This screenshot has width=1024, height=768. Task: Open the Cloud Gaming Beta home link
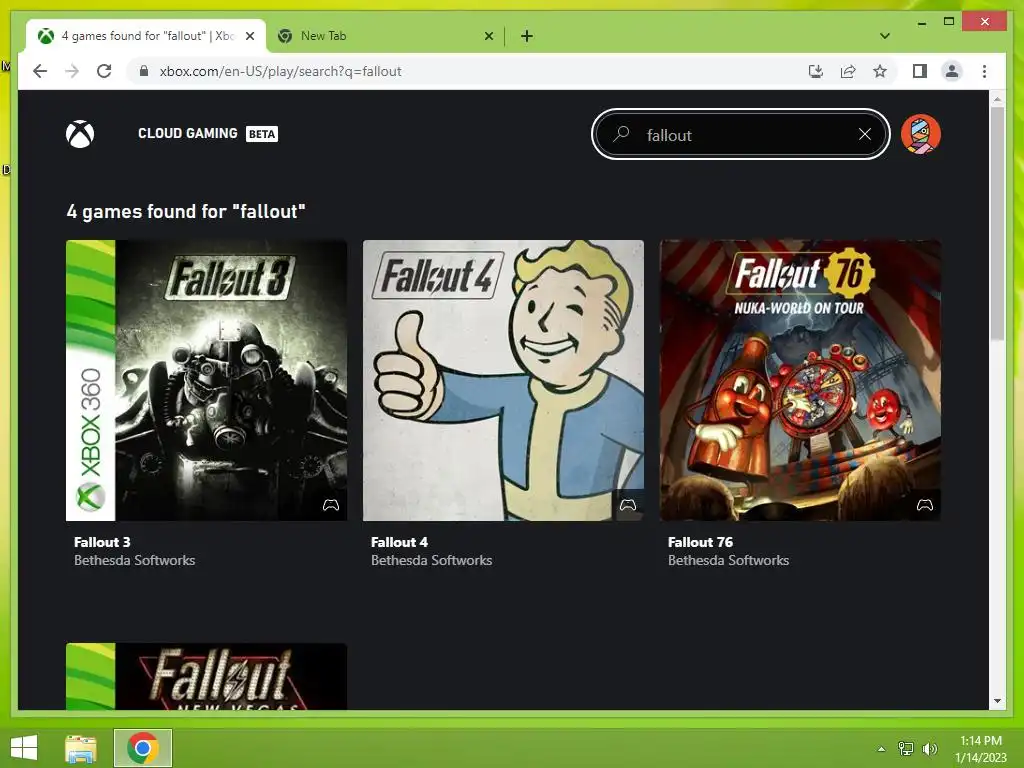(208, 133)
